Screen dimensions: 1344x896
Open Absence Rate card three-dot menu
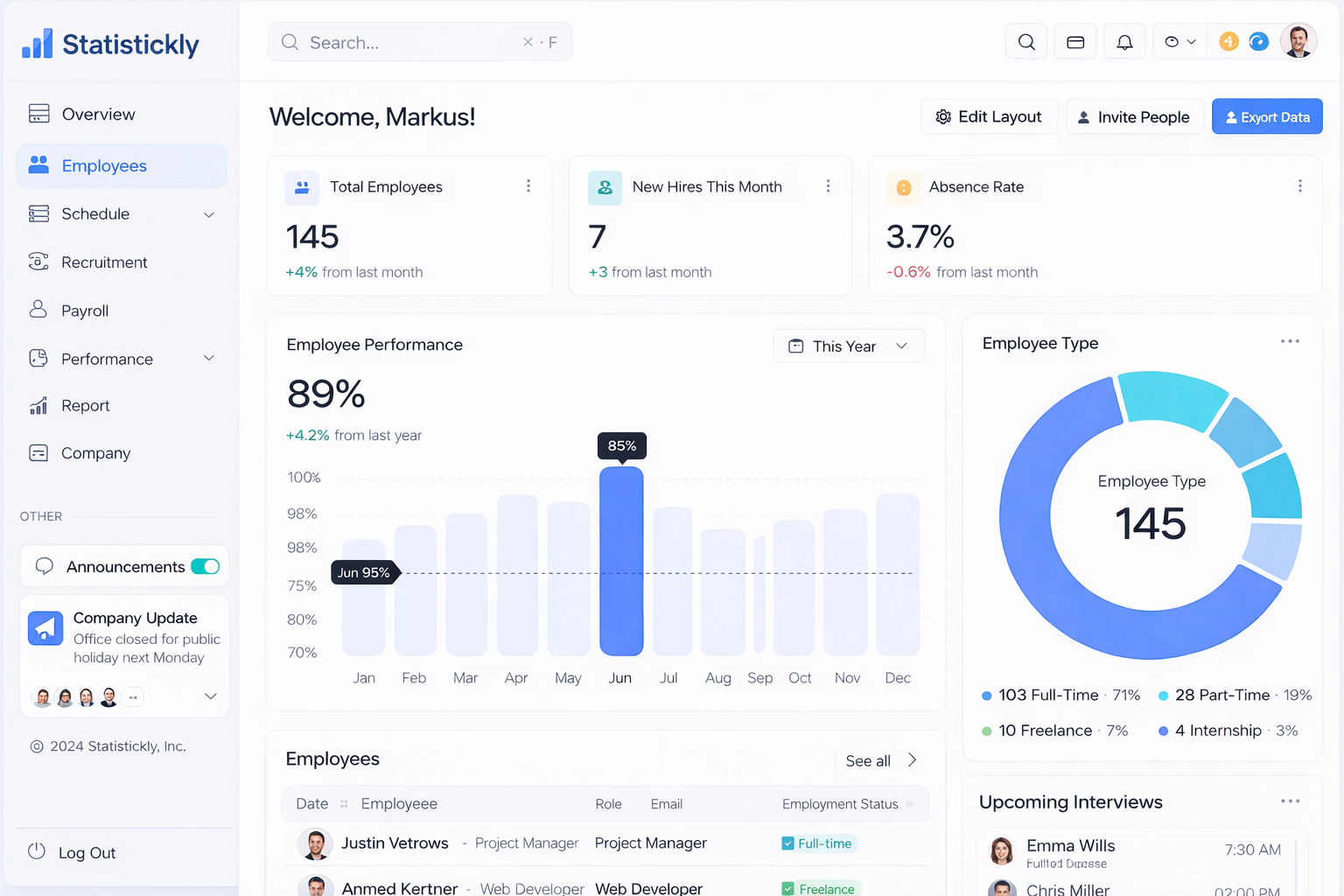click(1299, 186)
